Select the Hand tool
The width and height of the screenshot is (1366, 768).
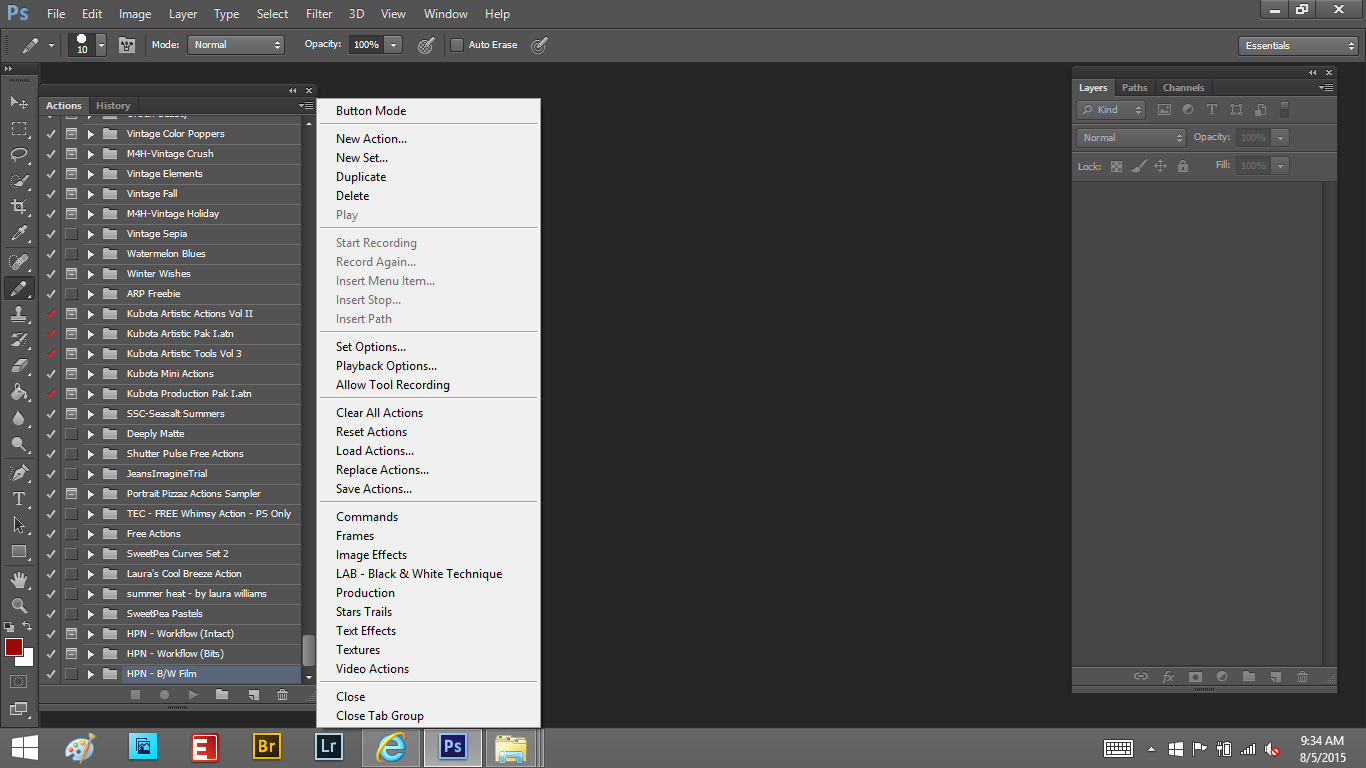19,579
